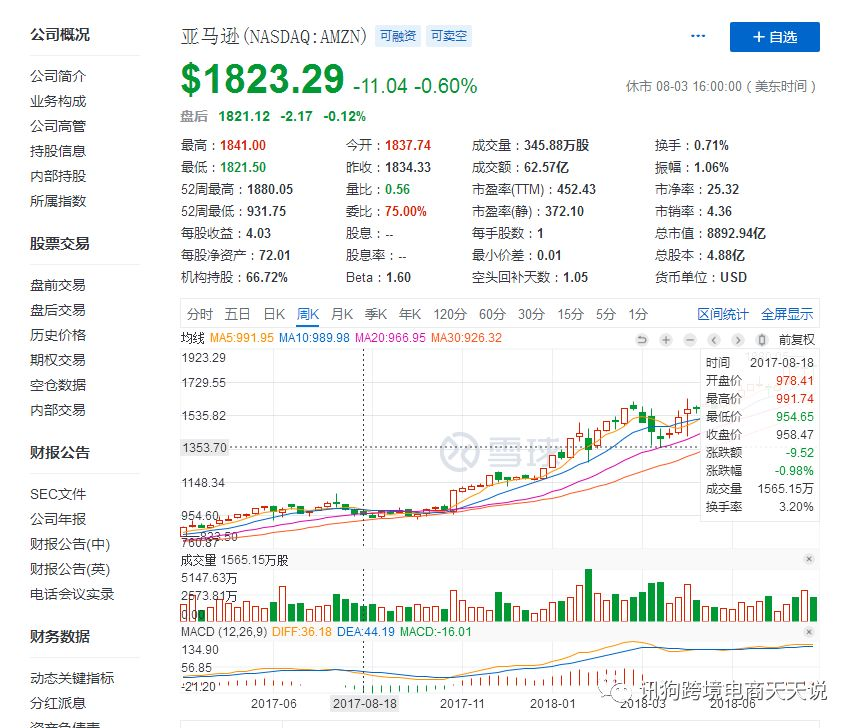This screenshot has height=728, width=855.
Task: Reset chart view with undo arrow icon
Action: click(642, 340)
